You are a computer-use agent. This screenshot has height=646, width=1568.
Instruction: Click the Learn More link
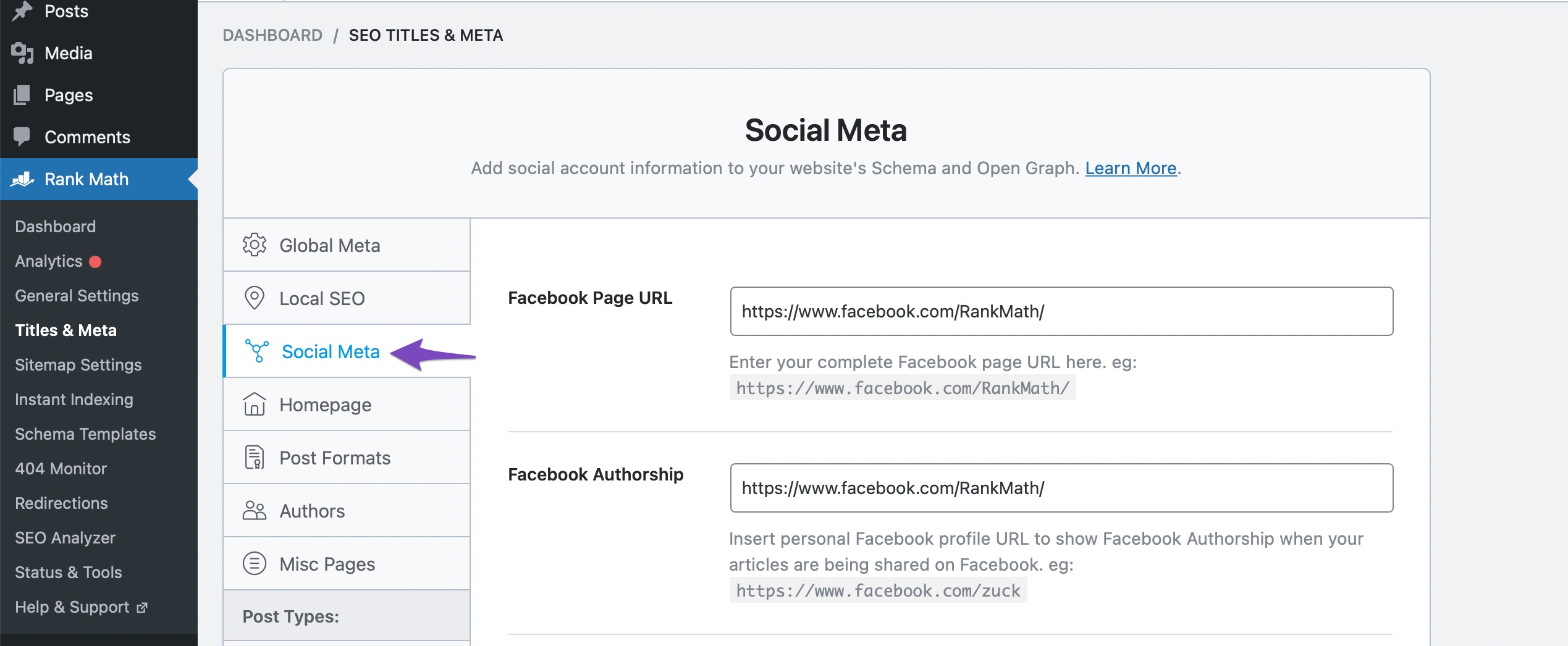[x=1131, y=168]
